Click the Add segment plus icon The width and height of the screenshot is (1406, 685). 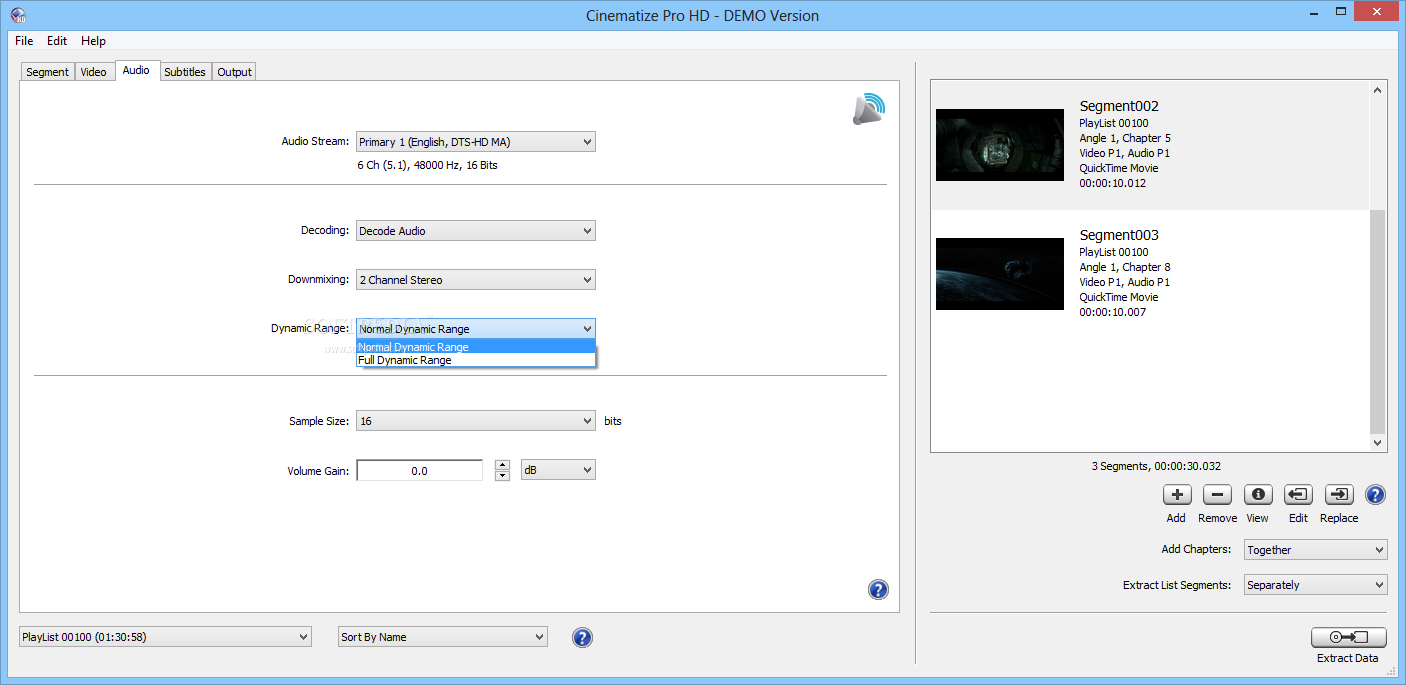click(x=1177, y=494)
